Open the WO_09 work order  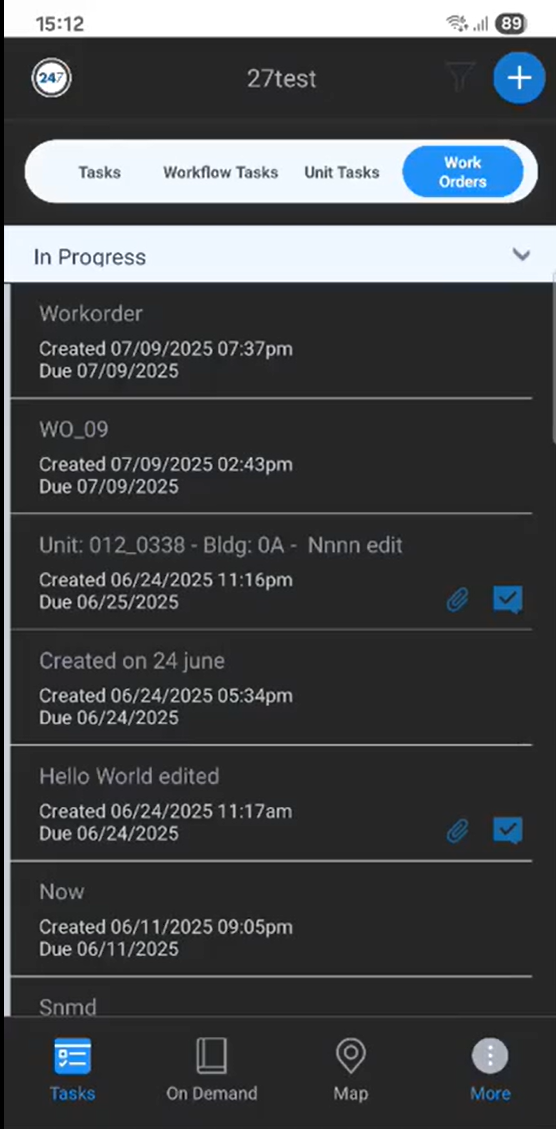271,456
